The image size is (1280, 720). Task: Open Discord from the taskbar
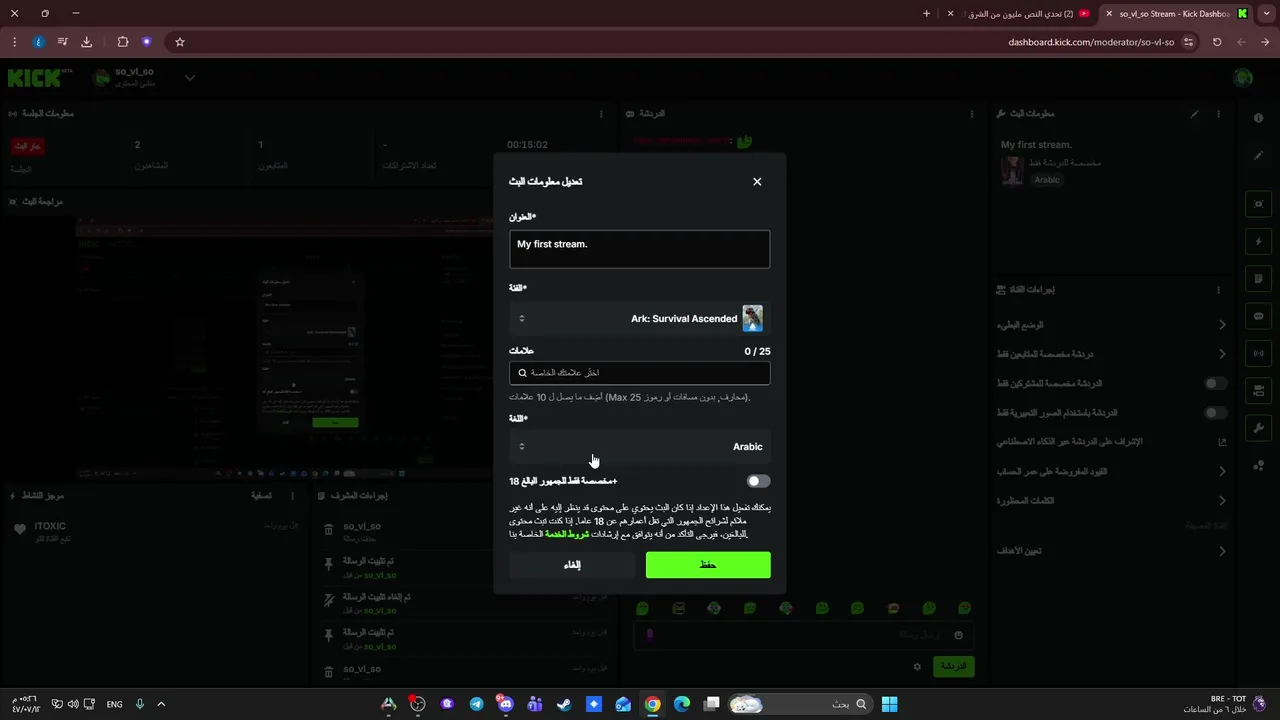pos(505,704)
